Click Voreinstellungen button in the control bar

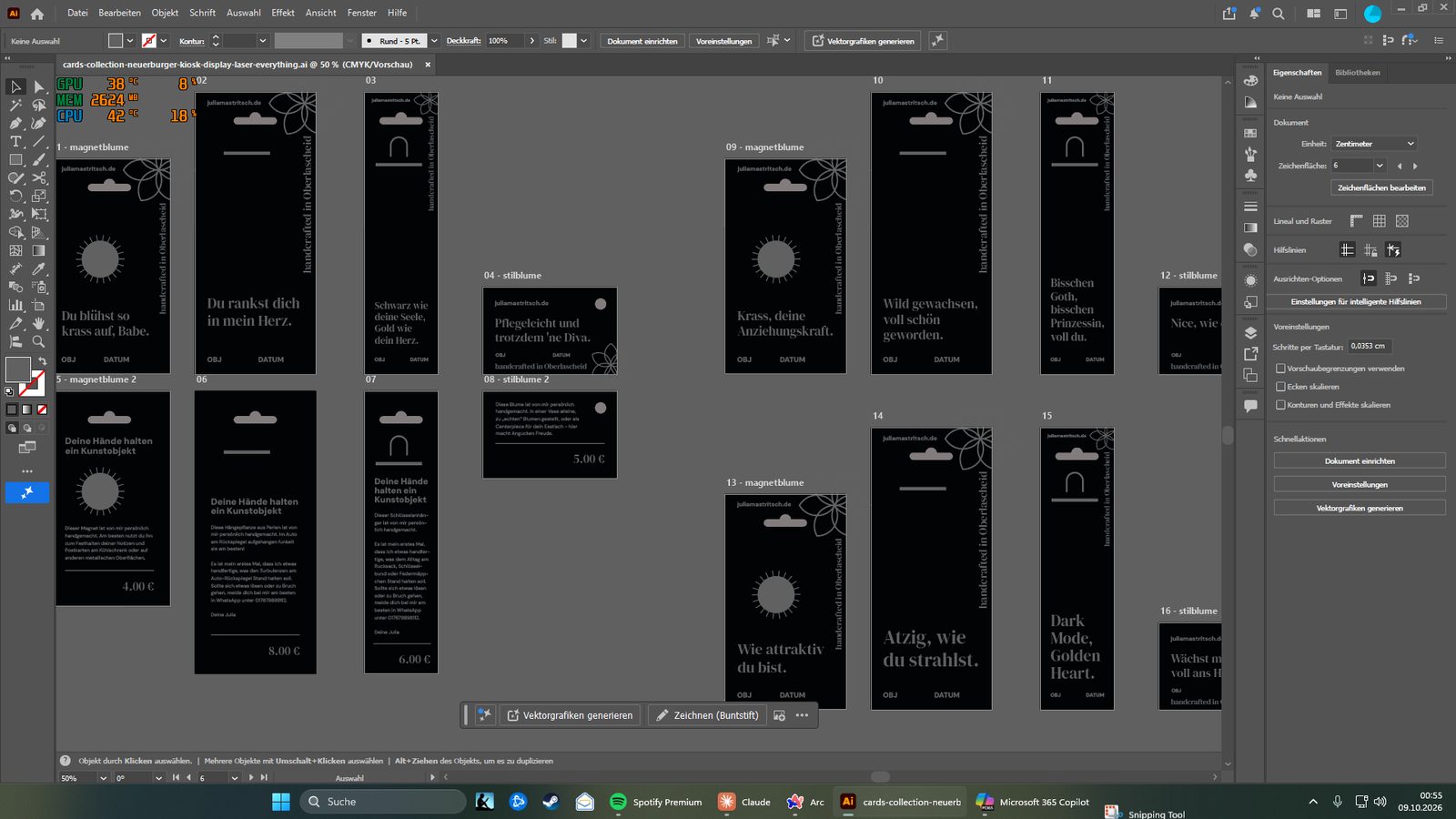click(724, 41)
